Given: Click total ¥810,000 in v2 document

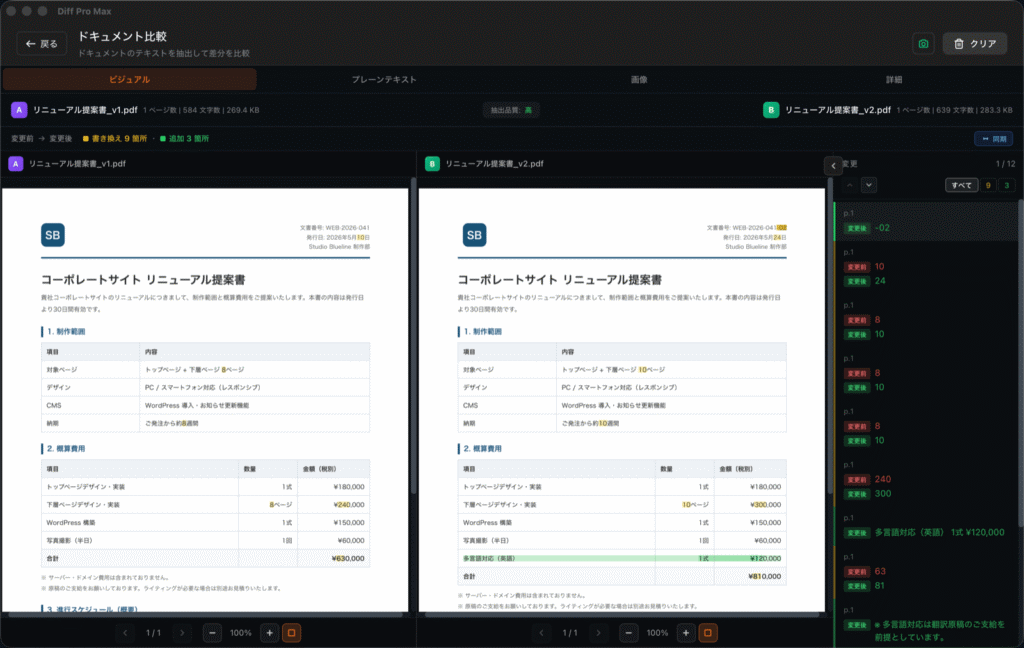Looking at the screenshot, I should coord(765,576).
